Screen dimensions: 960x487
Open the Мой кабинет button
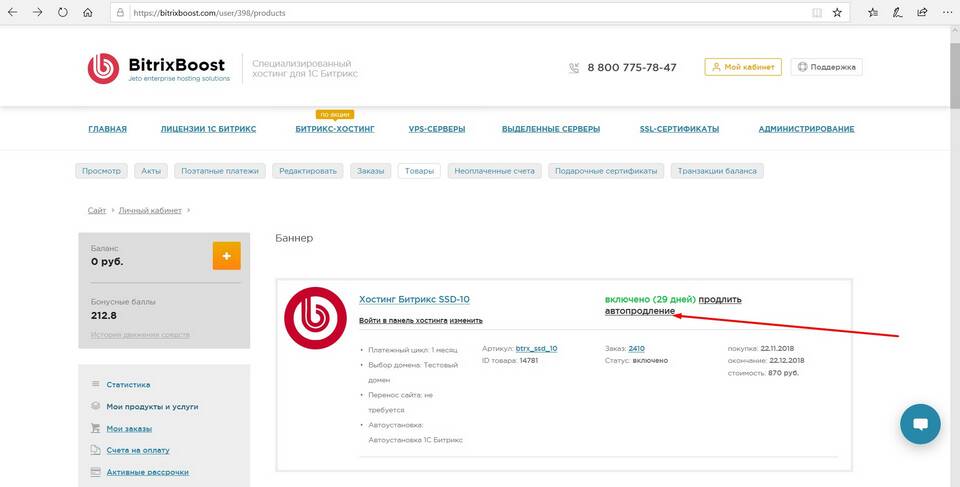[x=743, y=67]
